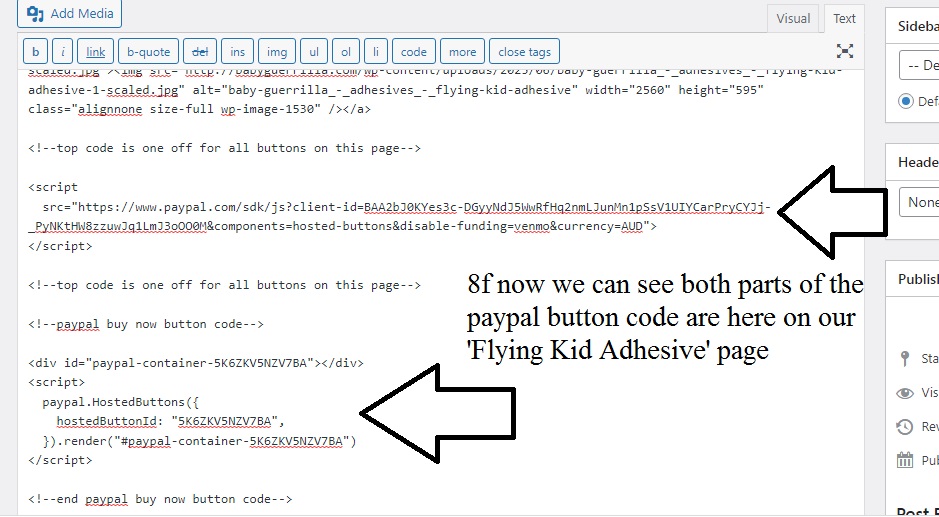Insert code tag with code button

click(x=414, y=52)
